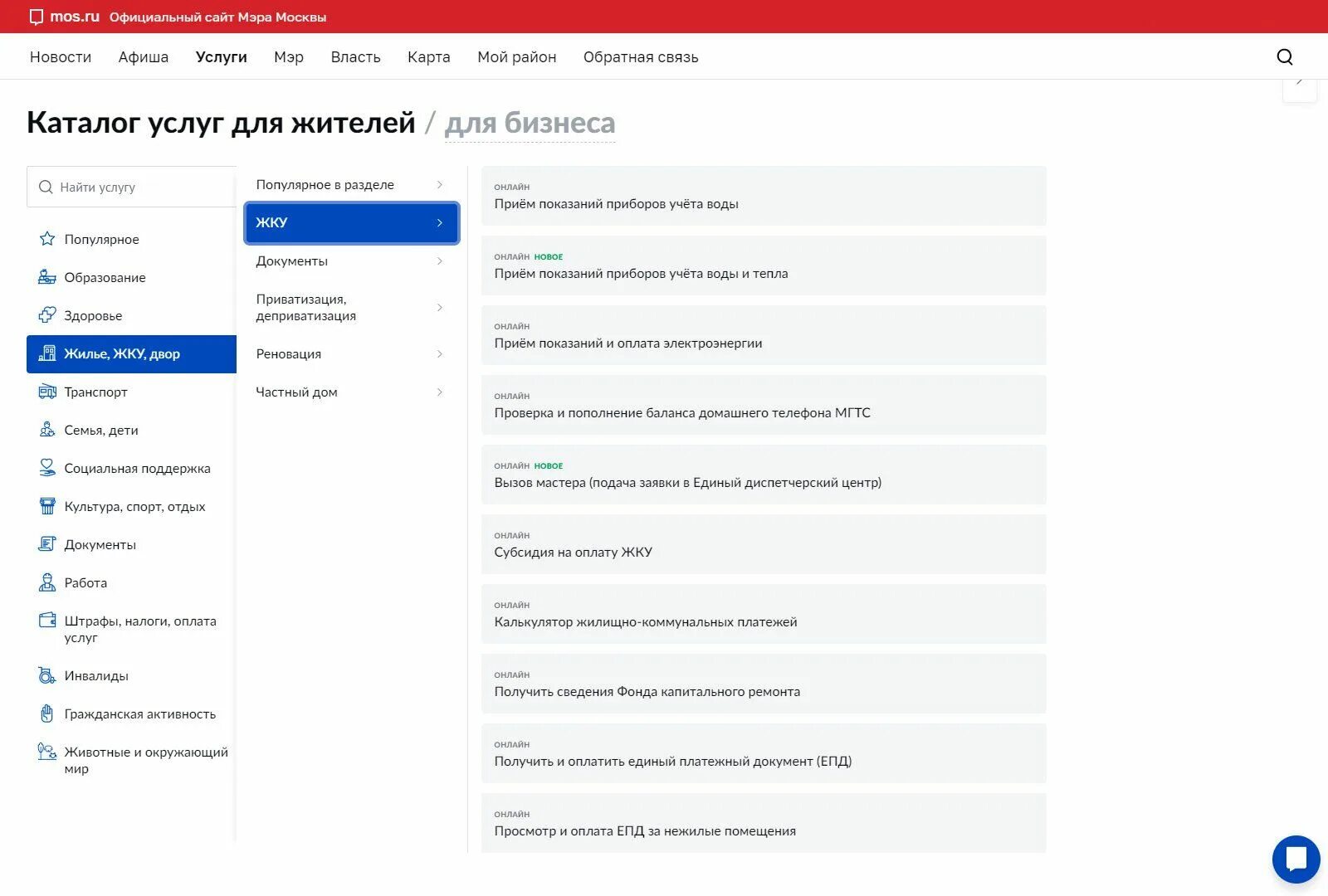Open Субсидия на оплату ЖКУ
Image resolution: width=1328 pixels, height=896 pixels.
pyautogui.click(x=764, y=544)
